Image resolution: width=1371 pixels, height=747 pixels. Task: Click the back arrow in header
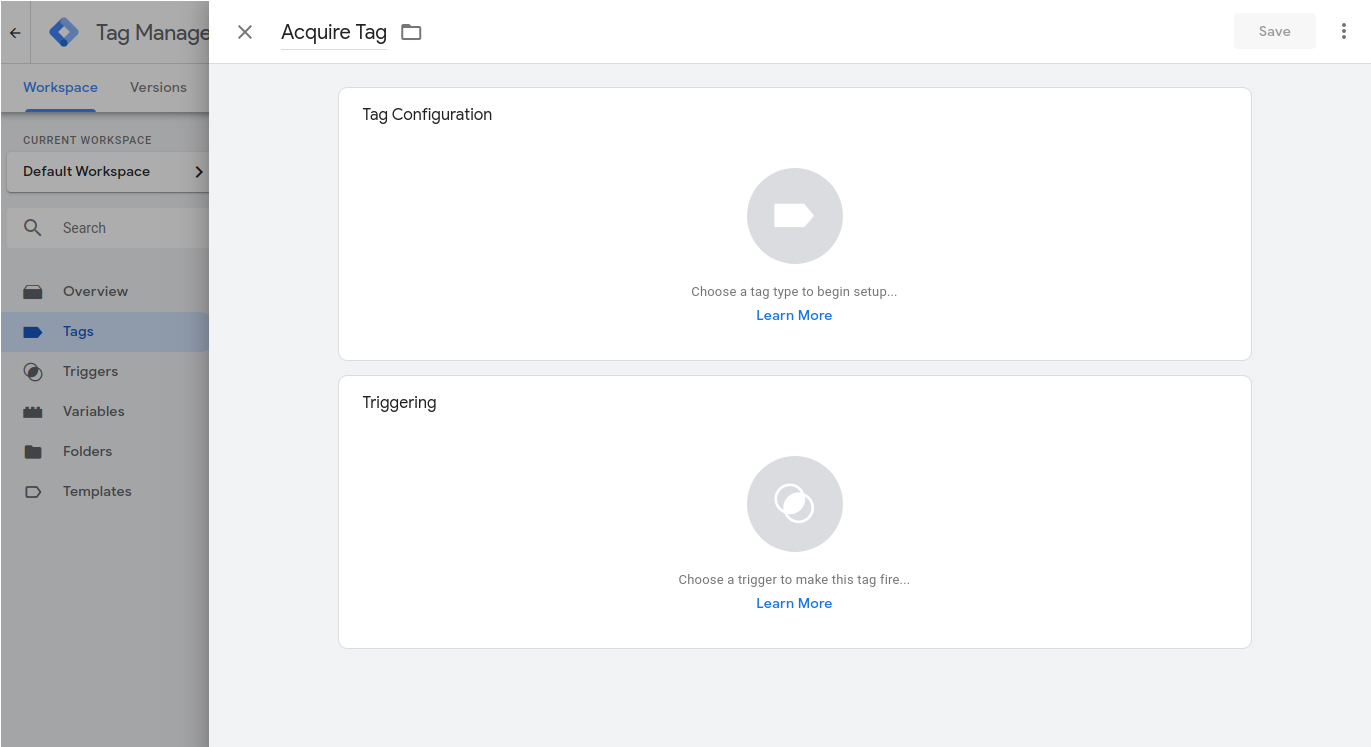pos(15,32)
